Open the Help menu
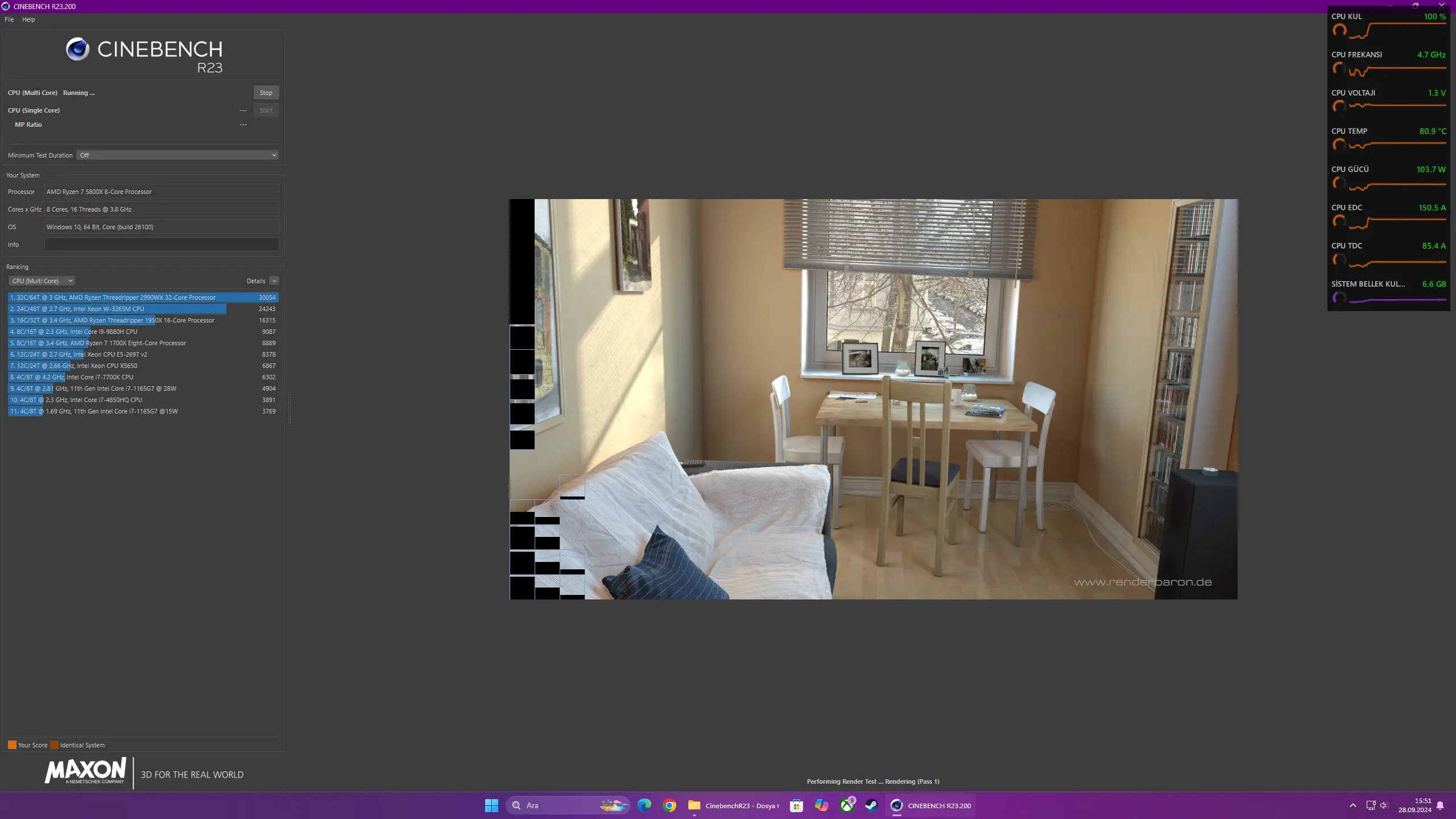This screenshot has width=1456, height=819. click(x=28, y=19)
